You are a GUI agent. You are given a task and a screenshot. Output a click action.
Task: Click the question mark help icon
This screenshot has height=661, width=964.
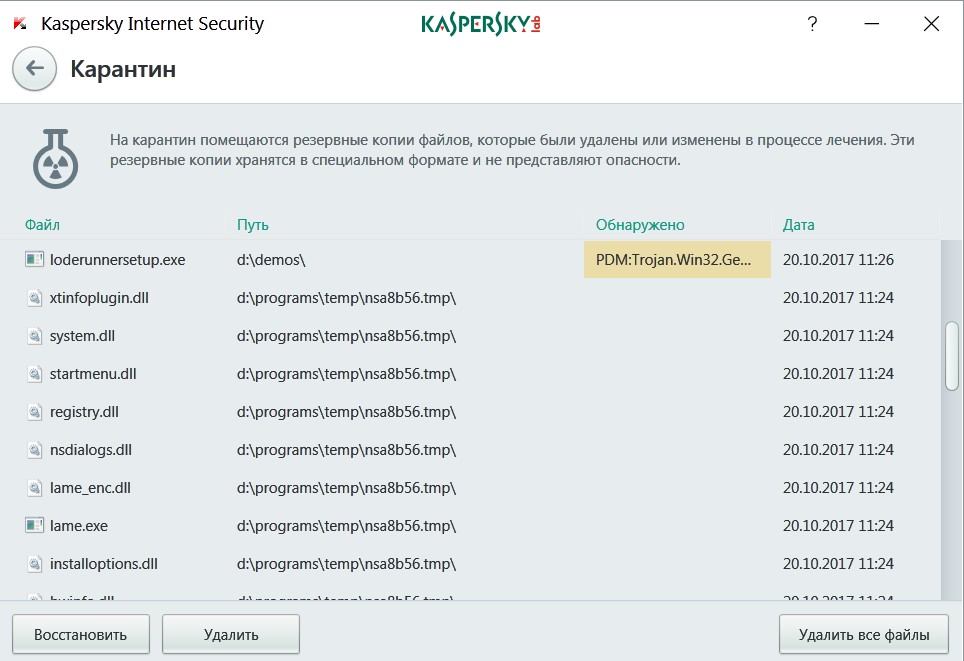tap(813, 25)
